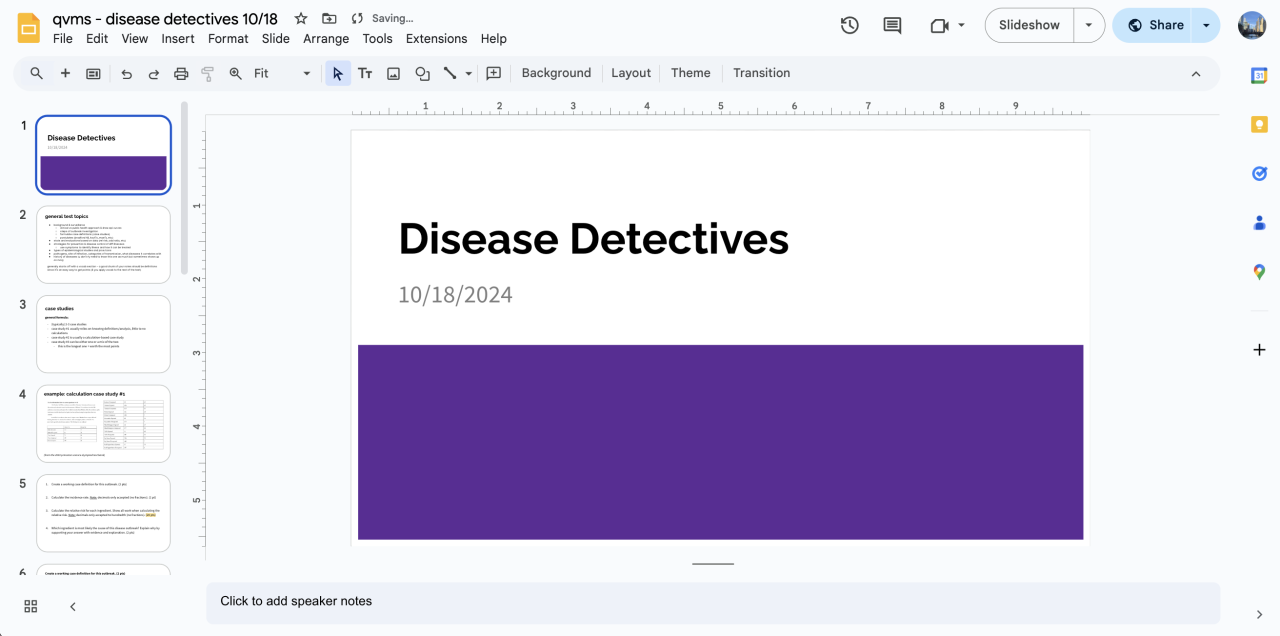Collapse the slide filmstrip panel
1280x636 pixels.
73,606
